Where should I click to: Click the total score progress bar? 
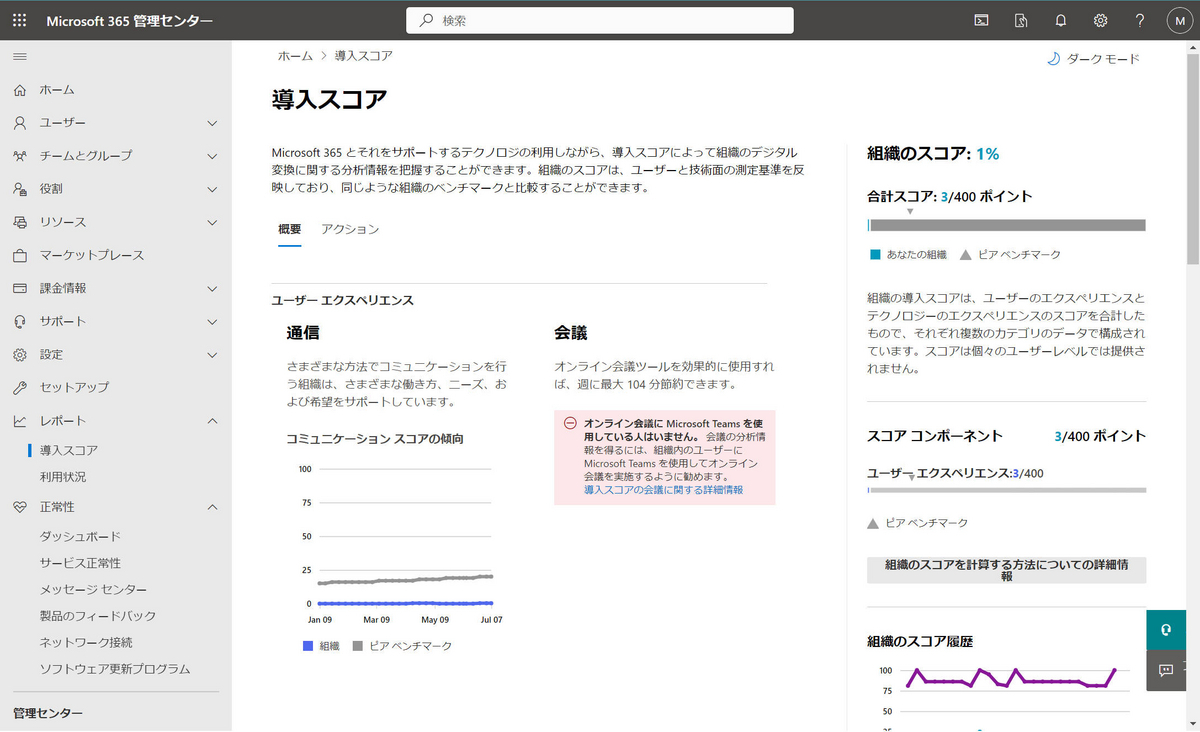(x=1006, y=225)
